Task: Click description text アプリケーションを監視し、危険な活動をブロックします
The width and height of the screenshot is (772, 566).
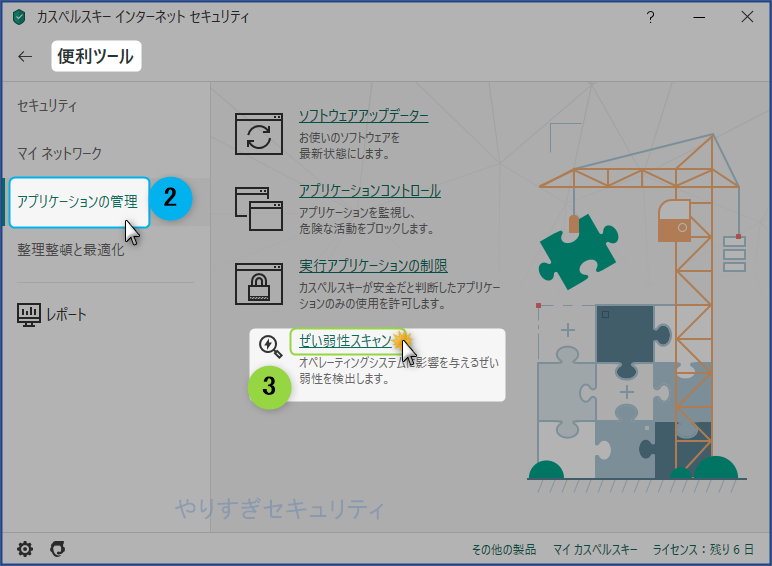Action: pos(366,220)
